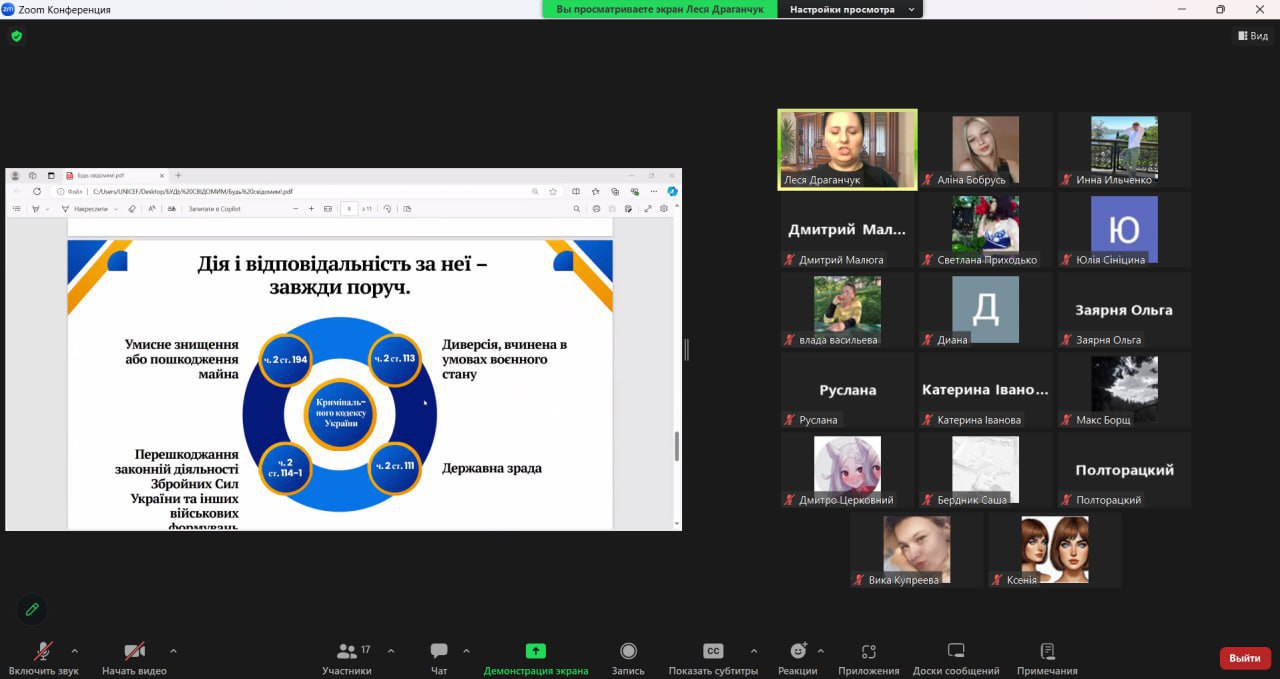Screen dimensions: 1280x679
Task: Select Ксенія's video tile
Action: (x=1055, y=549)
